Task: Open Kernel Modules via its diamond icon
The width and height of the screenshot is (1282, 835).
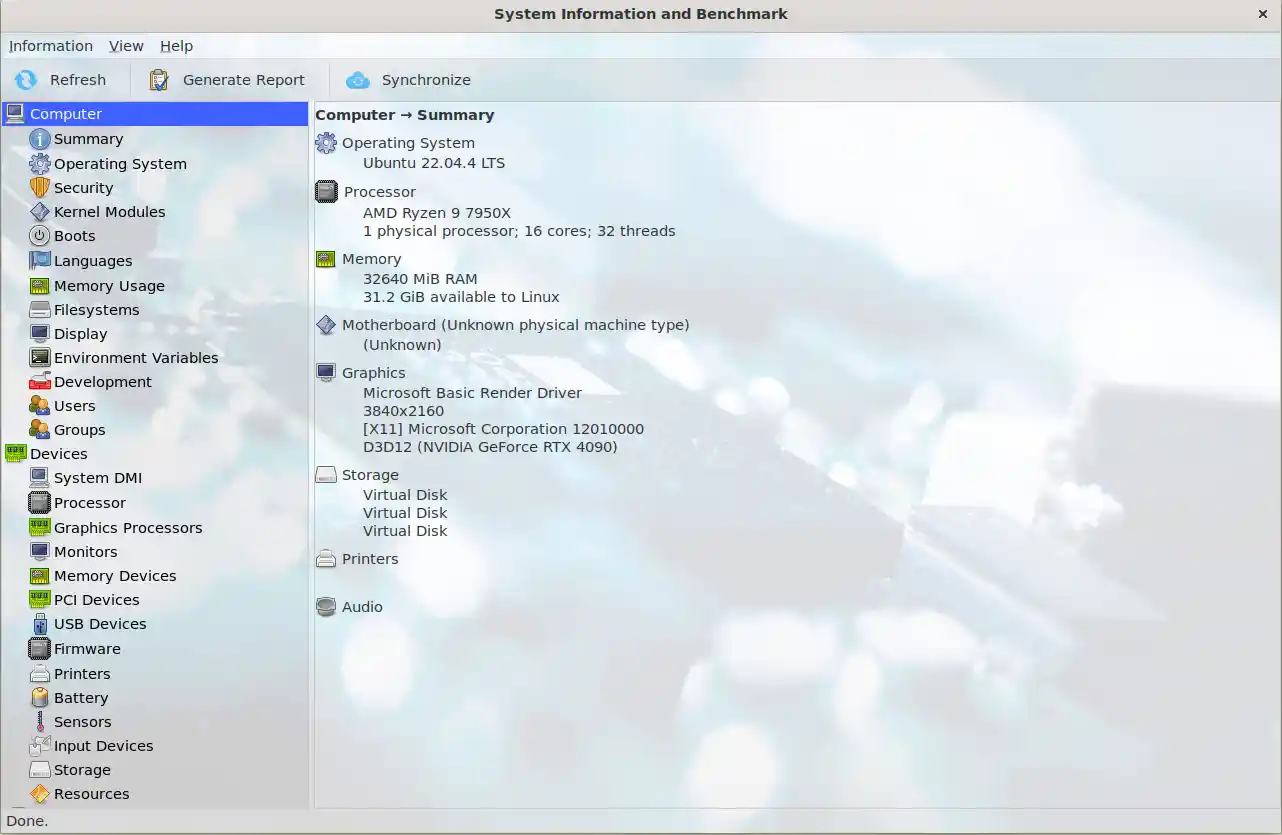Action: pyautogui.click(x=39, y=212)
